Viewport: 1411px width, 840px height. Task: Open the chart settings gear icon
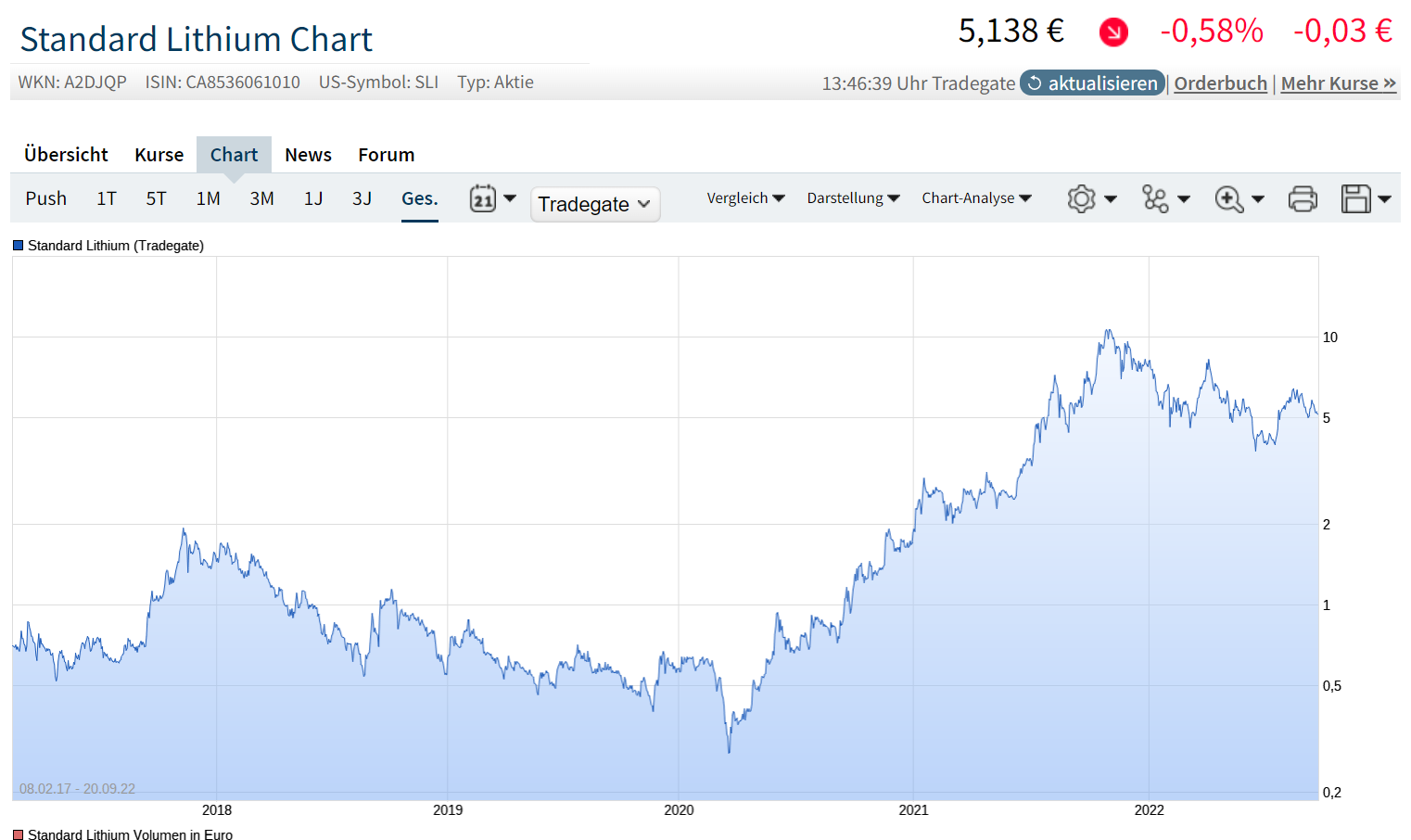coord(1081,198)
